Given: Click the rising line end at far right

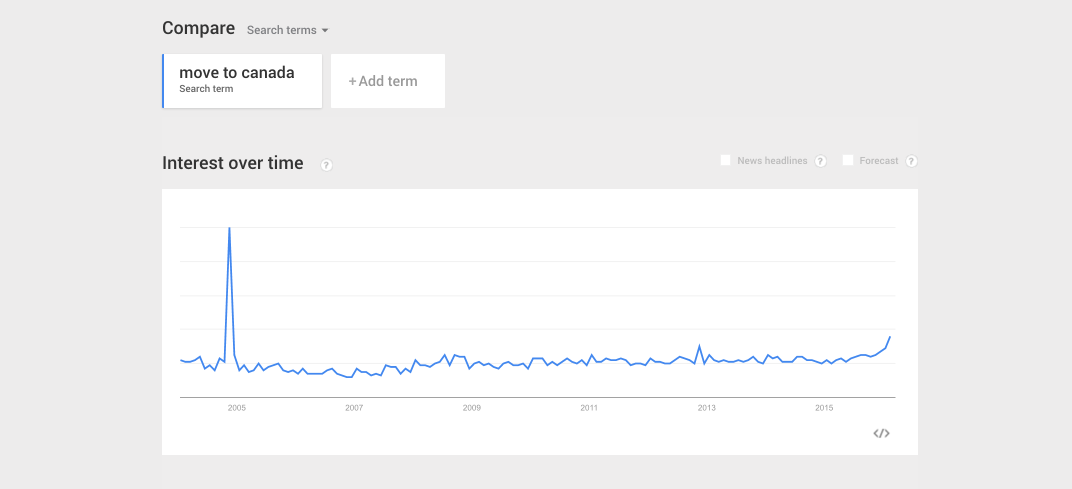Looking at the screenshot, I should 889,337.
